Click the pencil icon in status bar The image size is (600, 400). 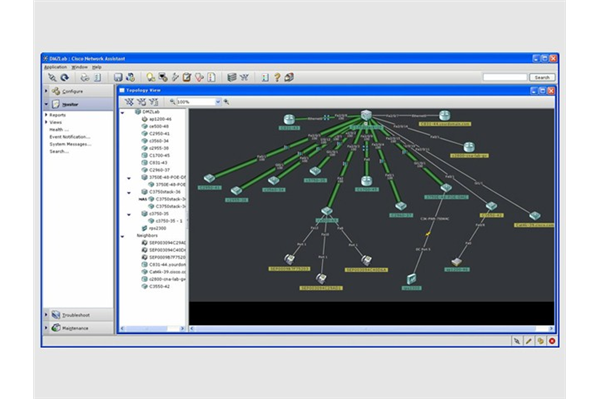click(x=528, y=341)
